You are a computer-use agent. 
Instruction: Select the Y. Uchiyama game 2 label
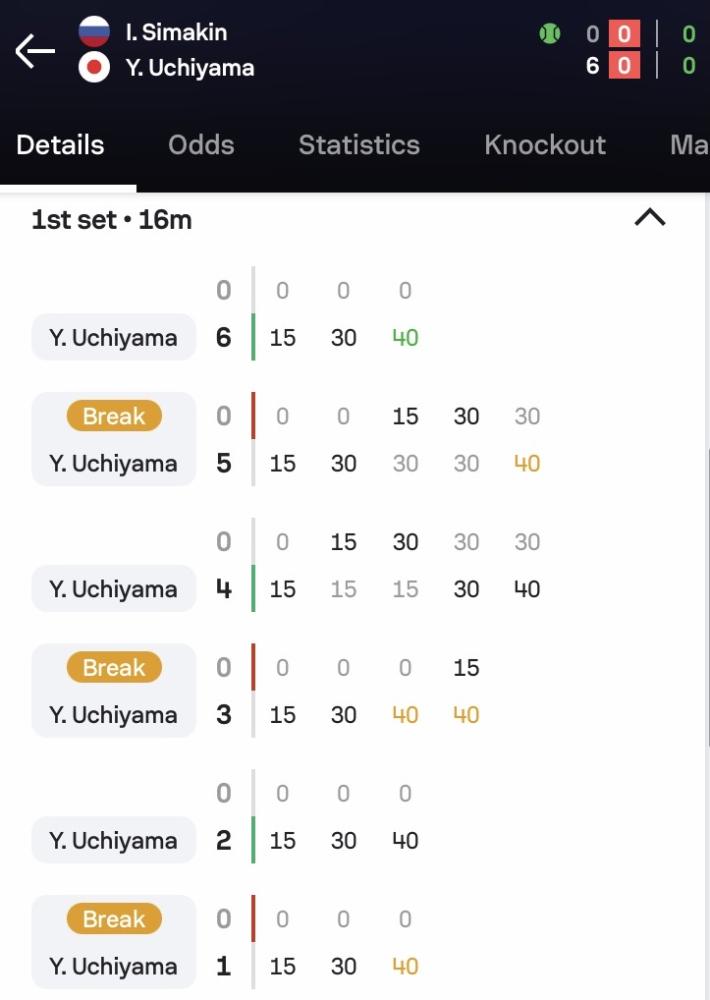tap(113, 841)
